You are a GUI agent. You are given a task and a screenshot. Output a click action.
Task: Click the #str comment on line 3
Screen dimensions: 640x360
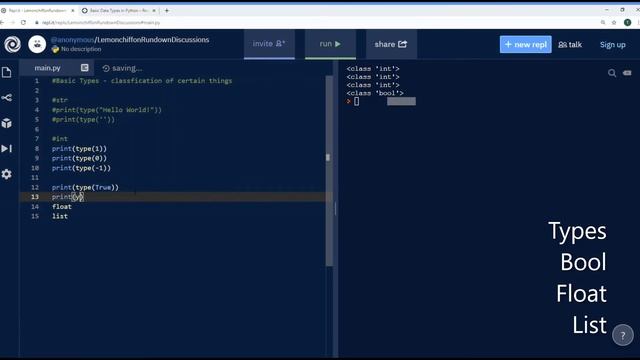[x=60, y=100]
